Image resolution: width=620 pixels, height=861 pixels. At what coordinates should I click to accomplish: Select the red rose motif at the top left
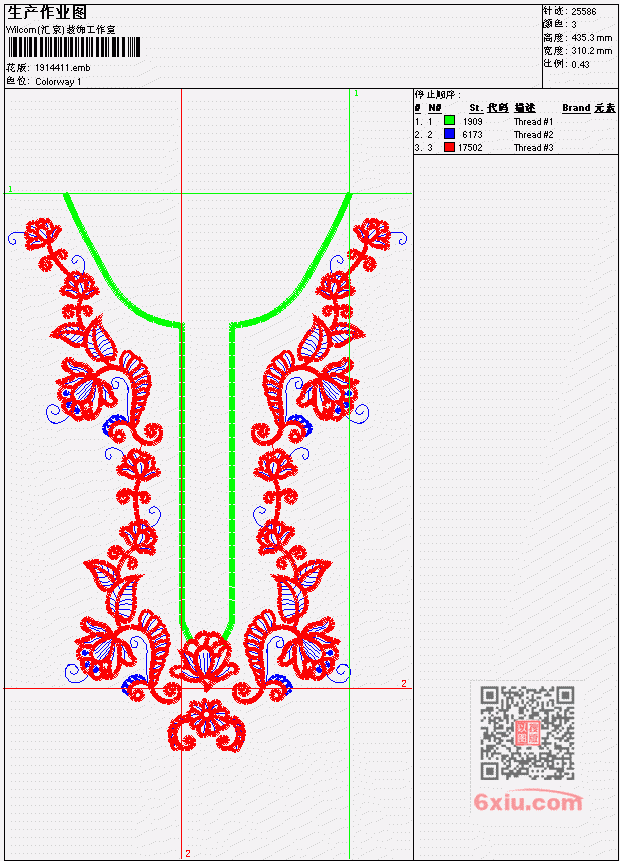(42, 233)
